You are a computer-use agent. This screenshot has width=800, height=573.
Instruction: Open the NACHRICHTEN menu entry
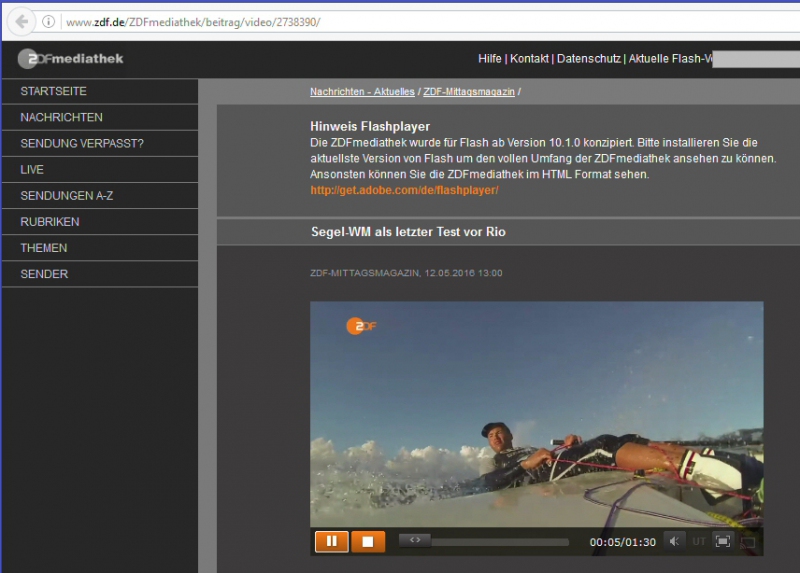coord(100,117)
